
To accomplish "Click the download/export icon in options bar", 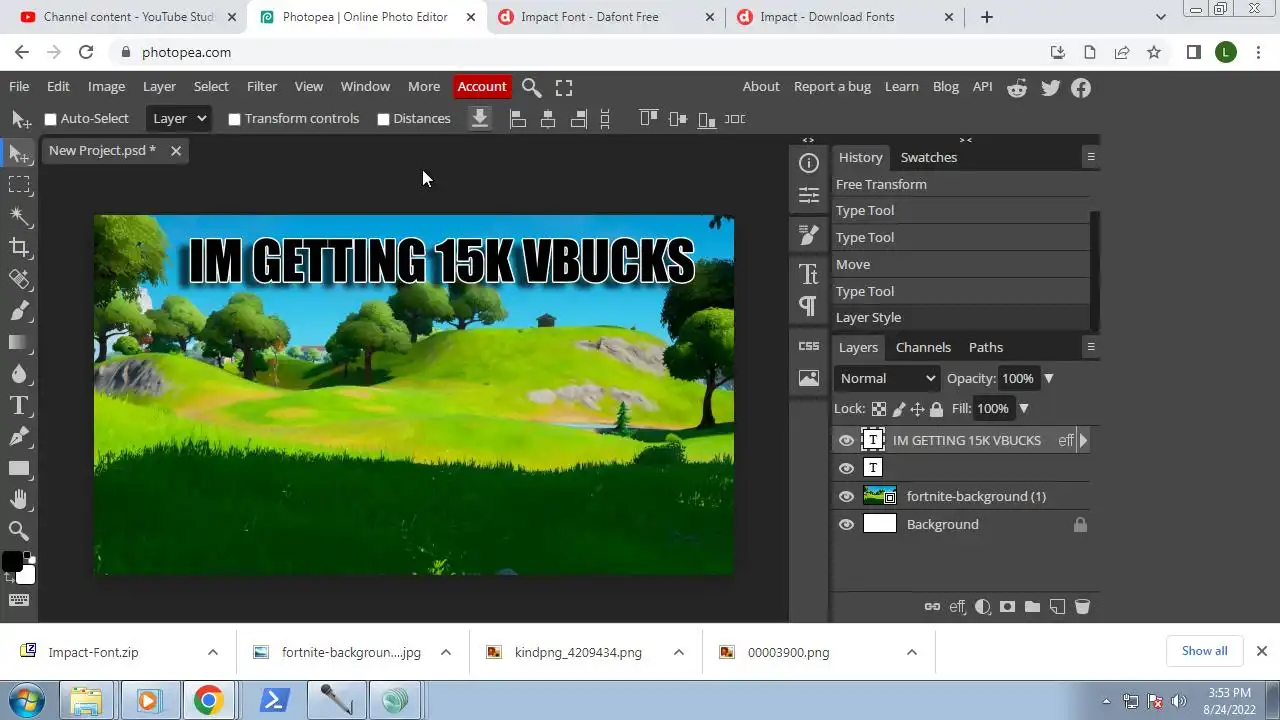I will point(480,119).
